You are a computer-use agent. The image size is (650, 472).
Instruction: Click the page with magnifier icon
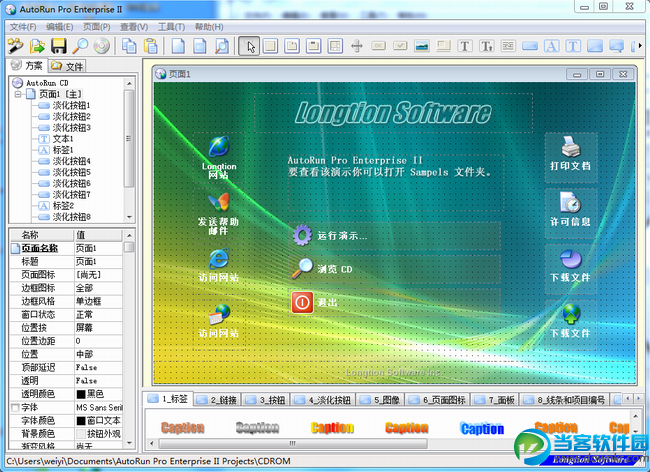(x=222, y=46)
